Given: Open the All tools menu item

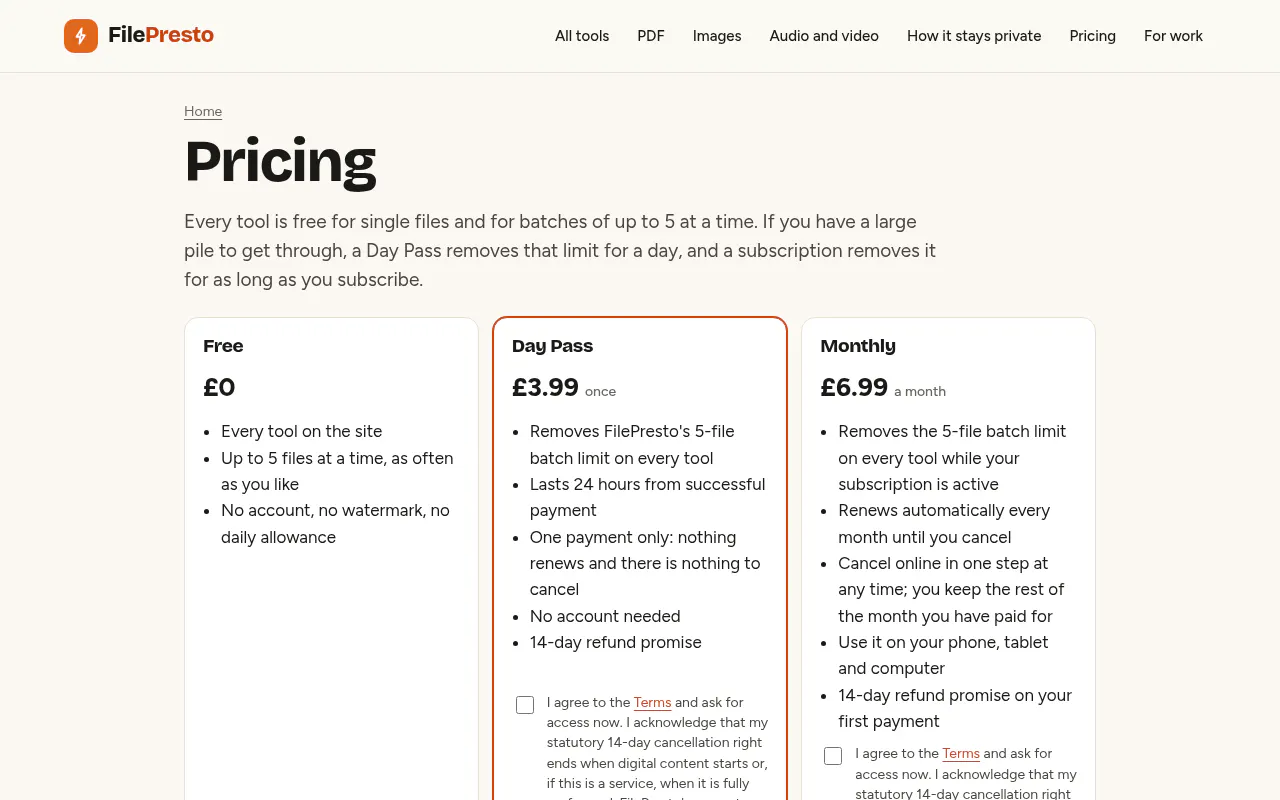Looking at the screenshot, I should point(582,36).
